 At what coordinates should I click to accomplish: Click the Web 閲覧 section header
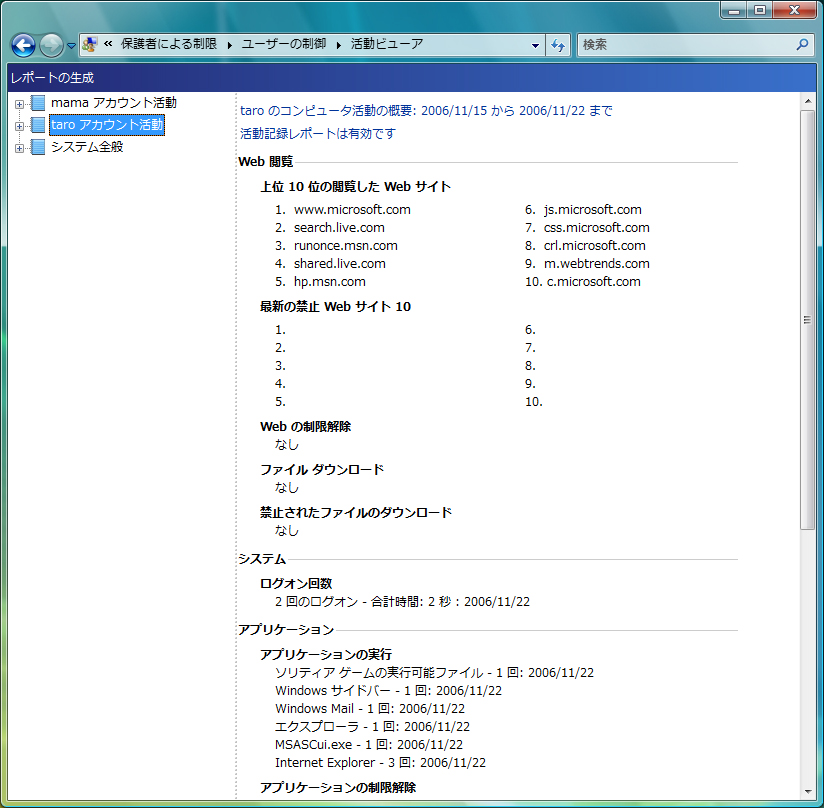click(x=265, y=162)
